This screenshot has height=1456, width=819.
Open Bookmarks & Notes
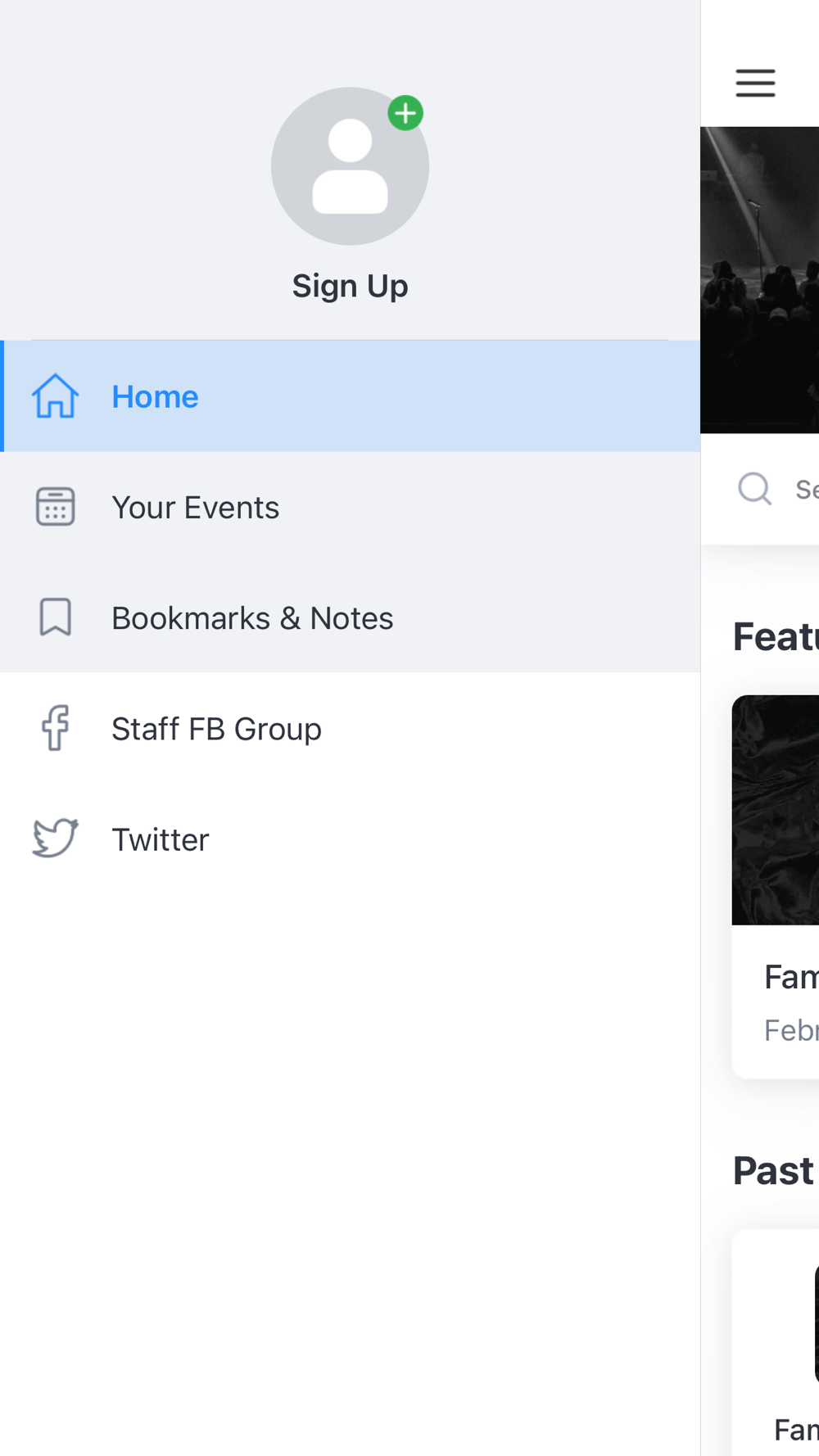click(350, 617)
